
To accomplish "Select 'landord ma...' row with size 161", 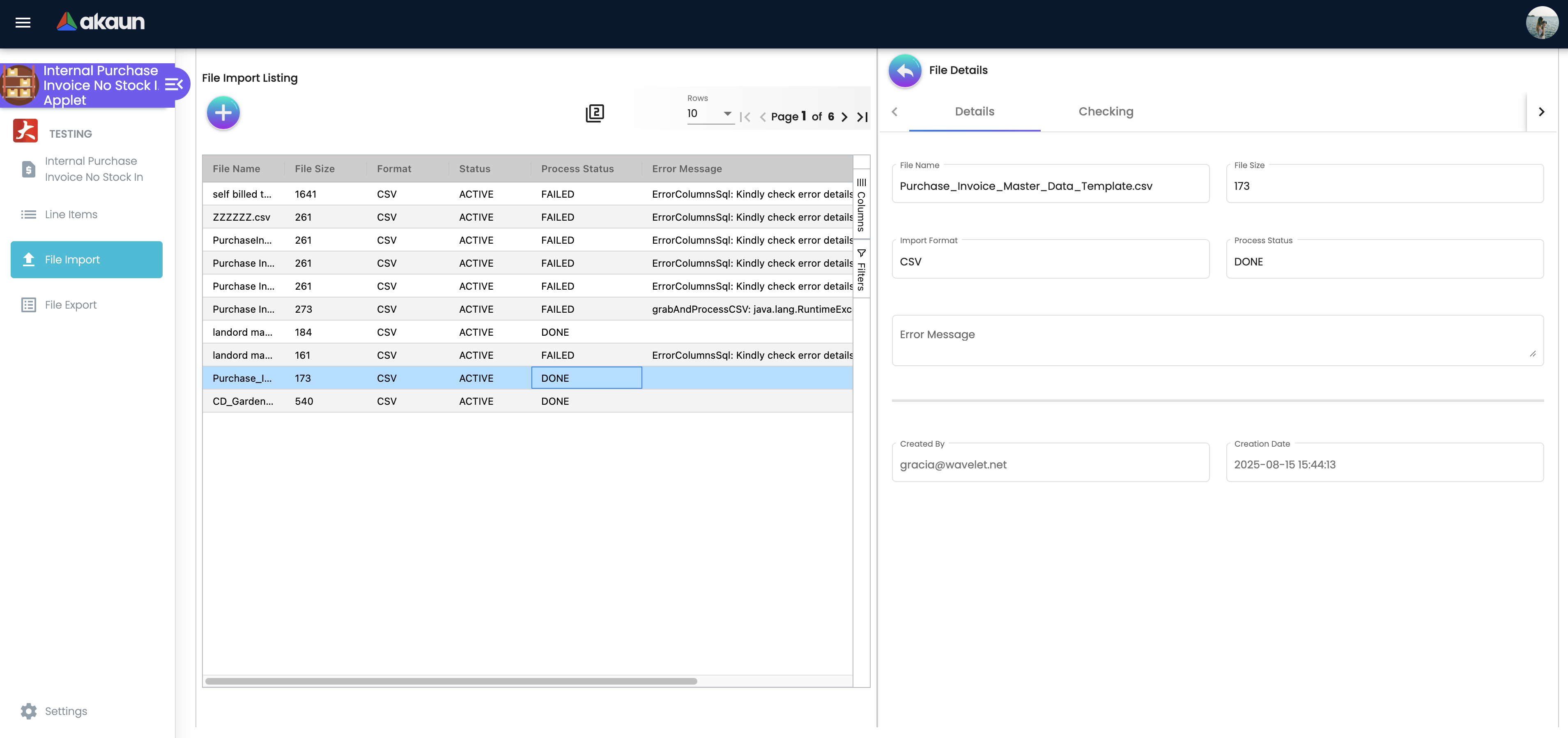I will click(x=527, y=355).
